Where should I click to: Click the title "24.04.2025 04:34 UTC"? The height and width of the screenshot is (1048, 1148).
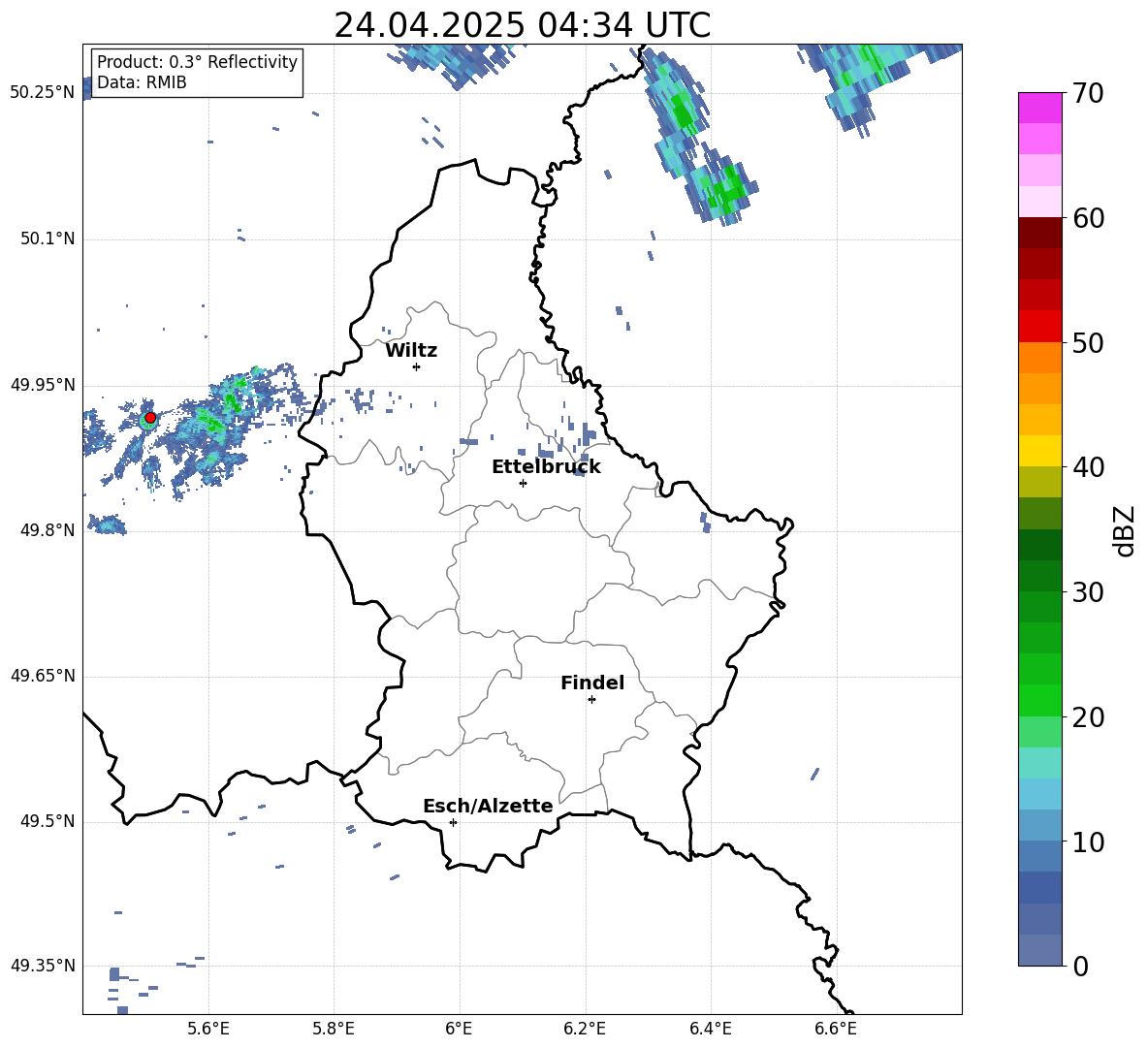coord(522,25)
